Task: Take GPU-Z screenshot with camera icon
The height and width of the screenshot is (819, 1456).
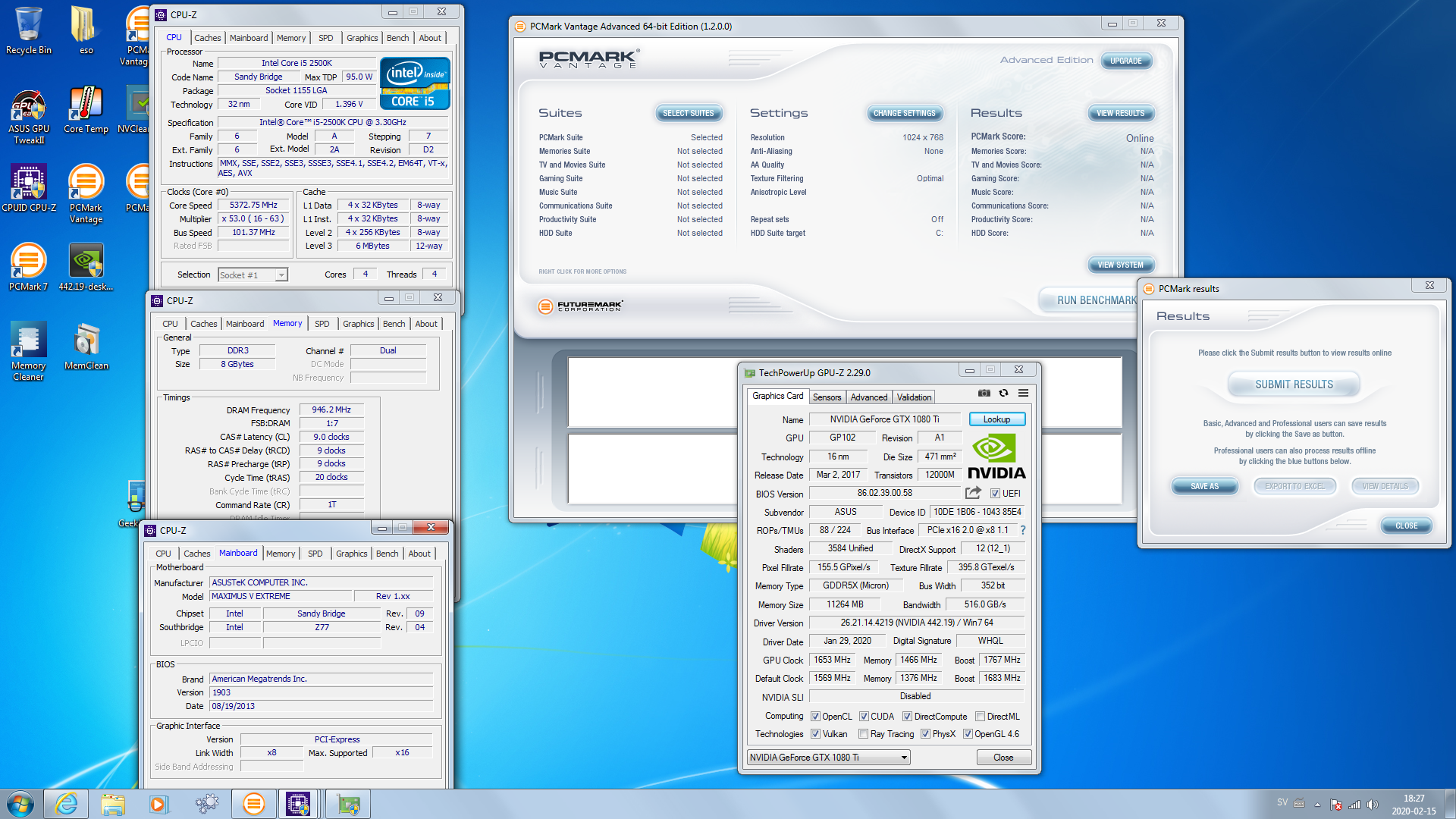Action: click(984, 393)
